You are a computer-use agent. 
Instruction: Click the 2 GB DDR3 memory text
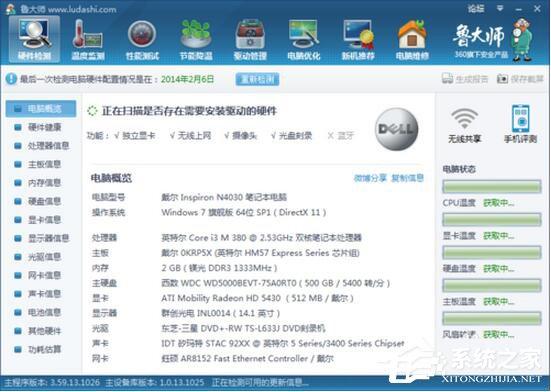219,268
